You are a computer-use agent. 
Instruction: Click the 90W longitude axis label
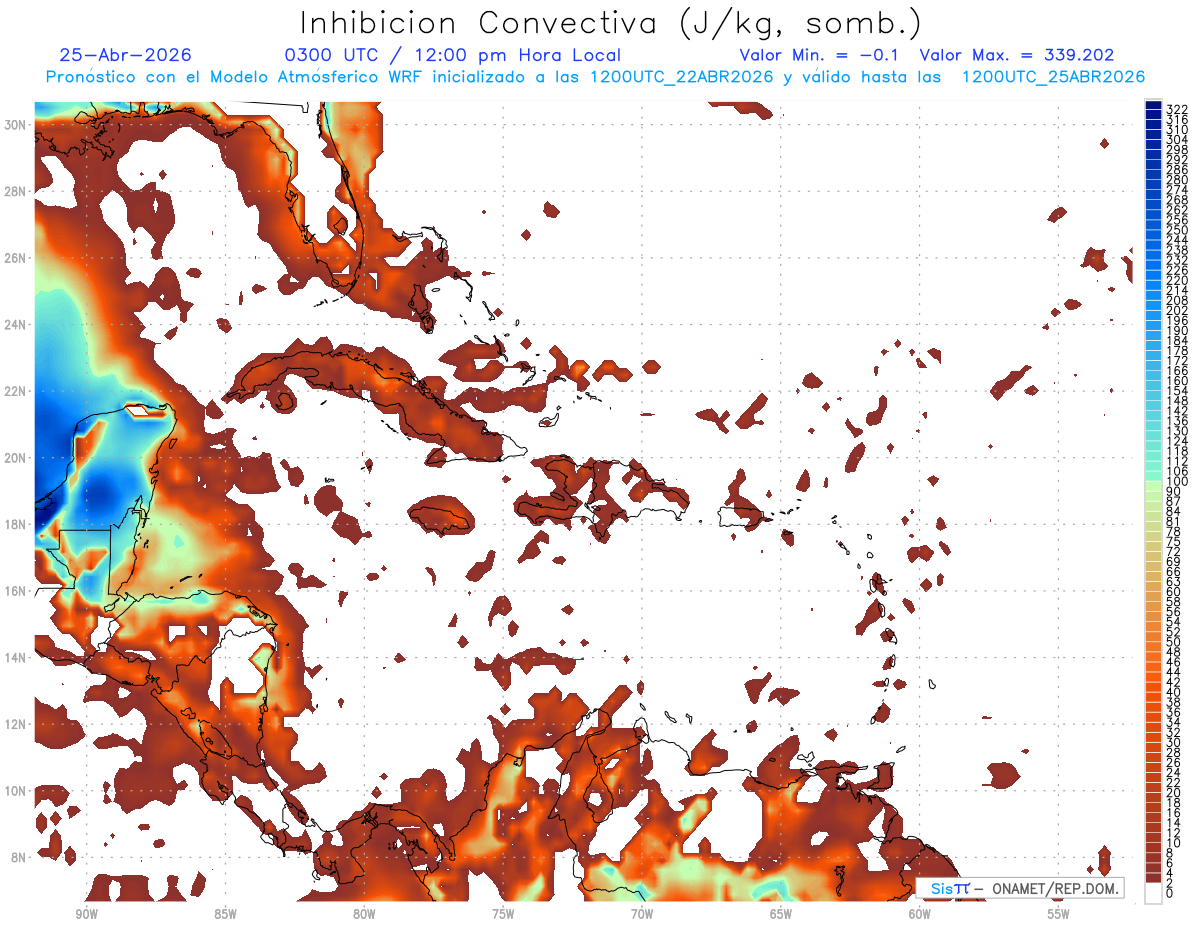point(86,914)
